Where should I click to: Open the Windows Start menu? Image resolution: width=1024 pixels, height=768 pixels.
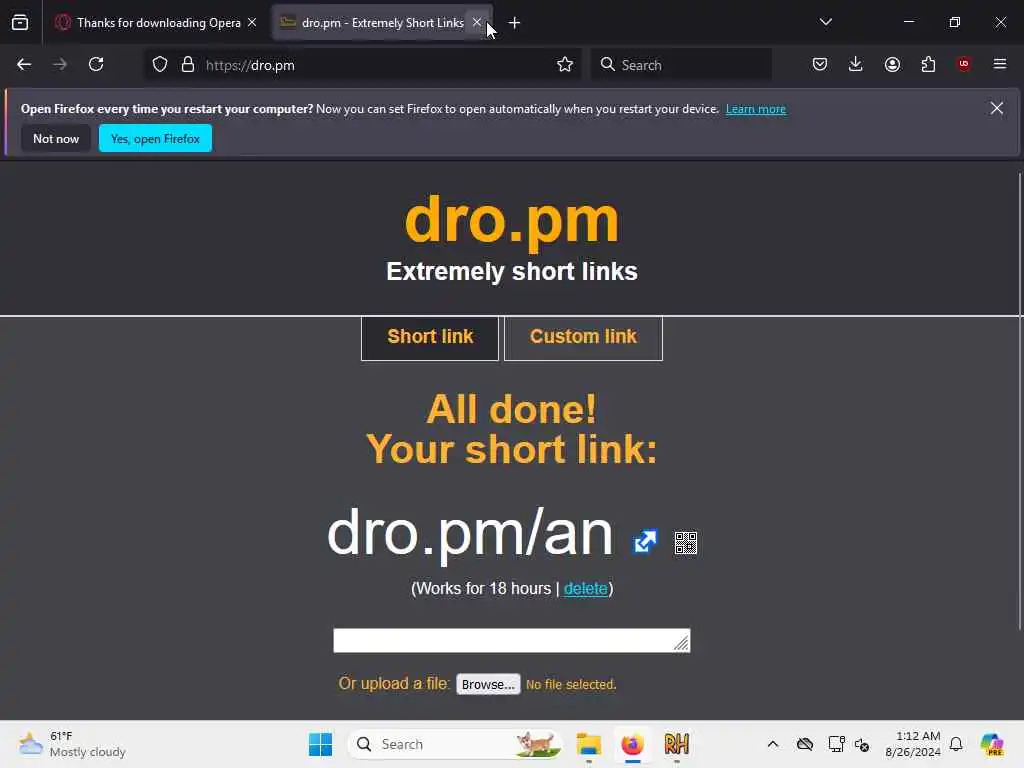pyautogui.click(x=320, y=744)
